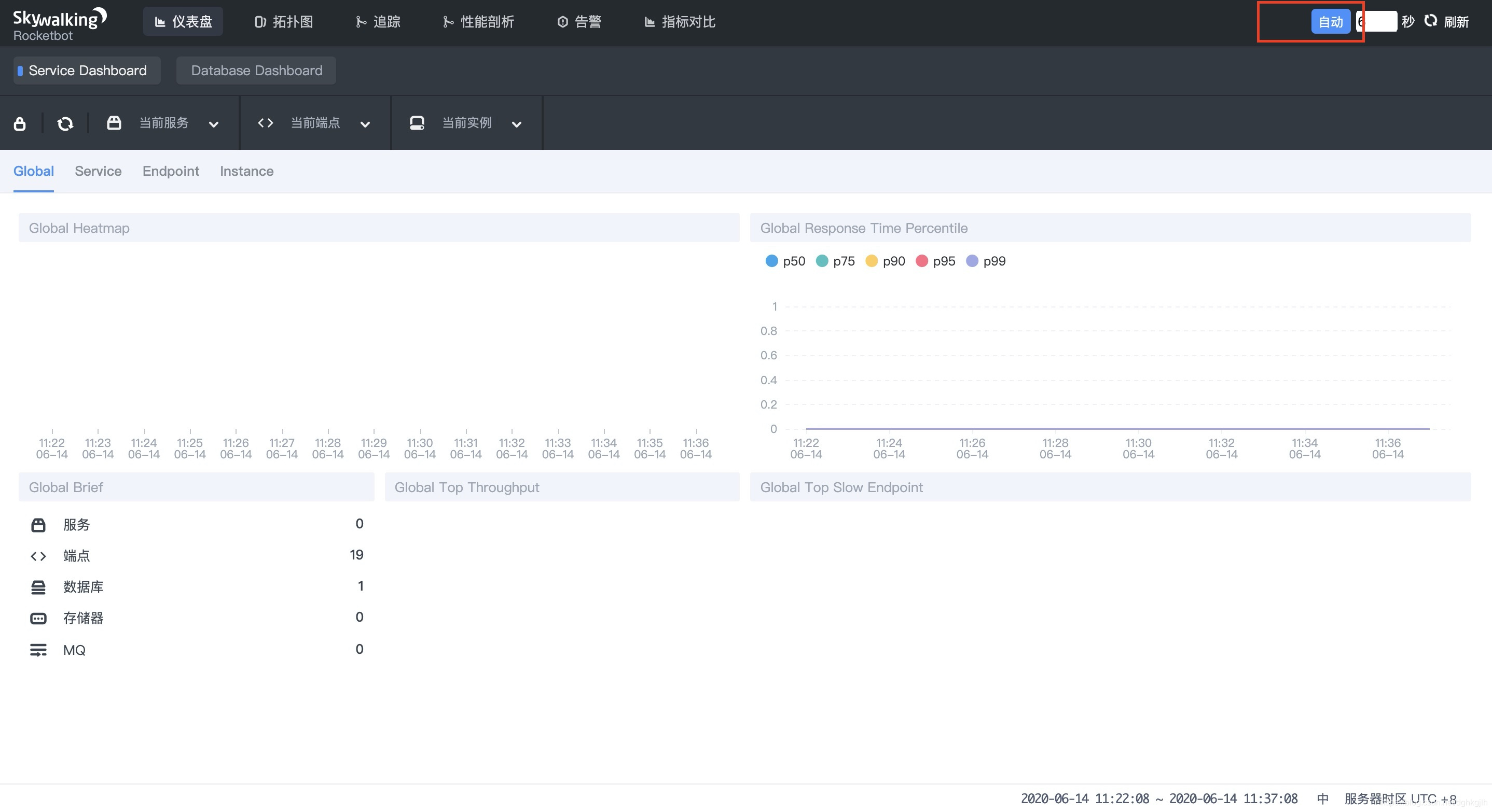Click the p99 color dot in the legend
Screen dimensions: 1492x812
point(972,261)
